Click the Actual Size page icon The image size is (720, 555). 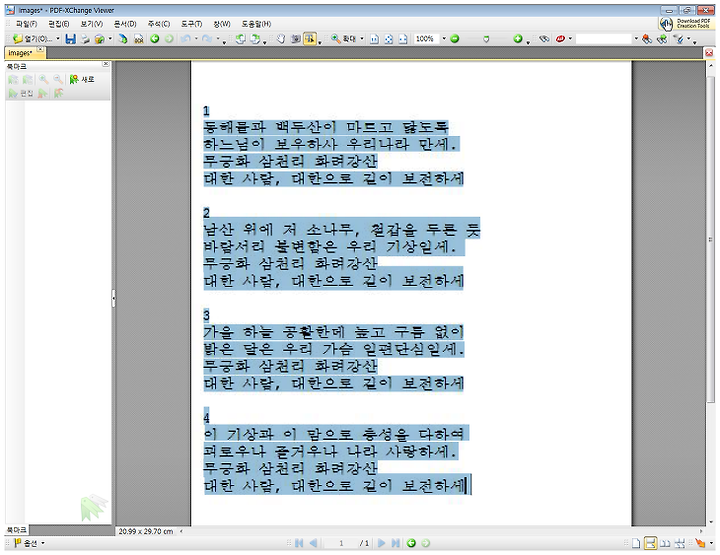pyautogui.click(x=374, y=39)
